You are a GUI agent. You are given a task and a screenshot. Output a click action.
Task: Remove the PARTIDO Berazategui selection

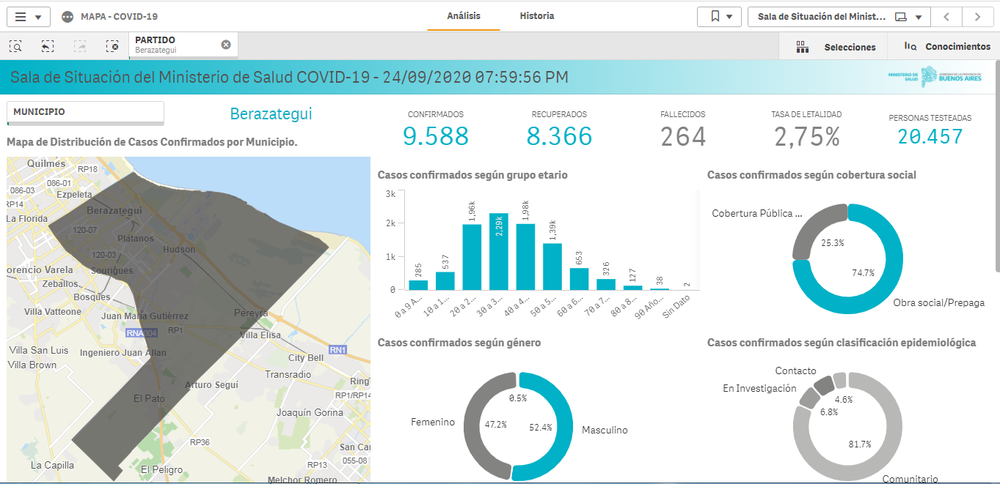click(226, 44)
